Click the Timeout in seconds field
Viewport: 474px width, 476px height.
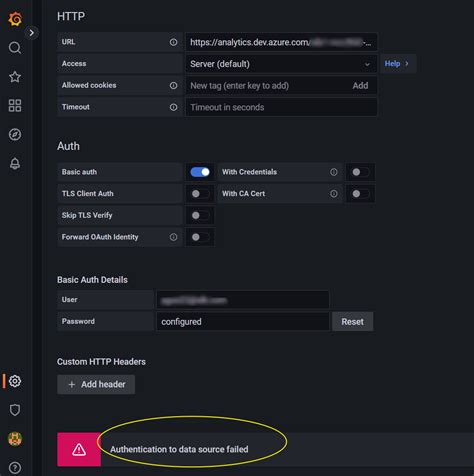click(x=281, y=107)
